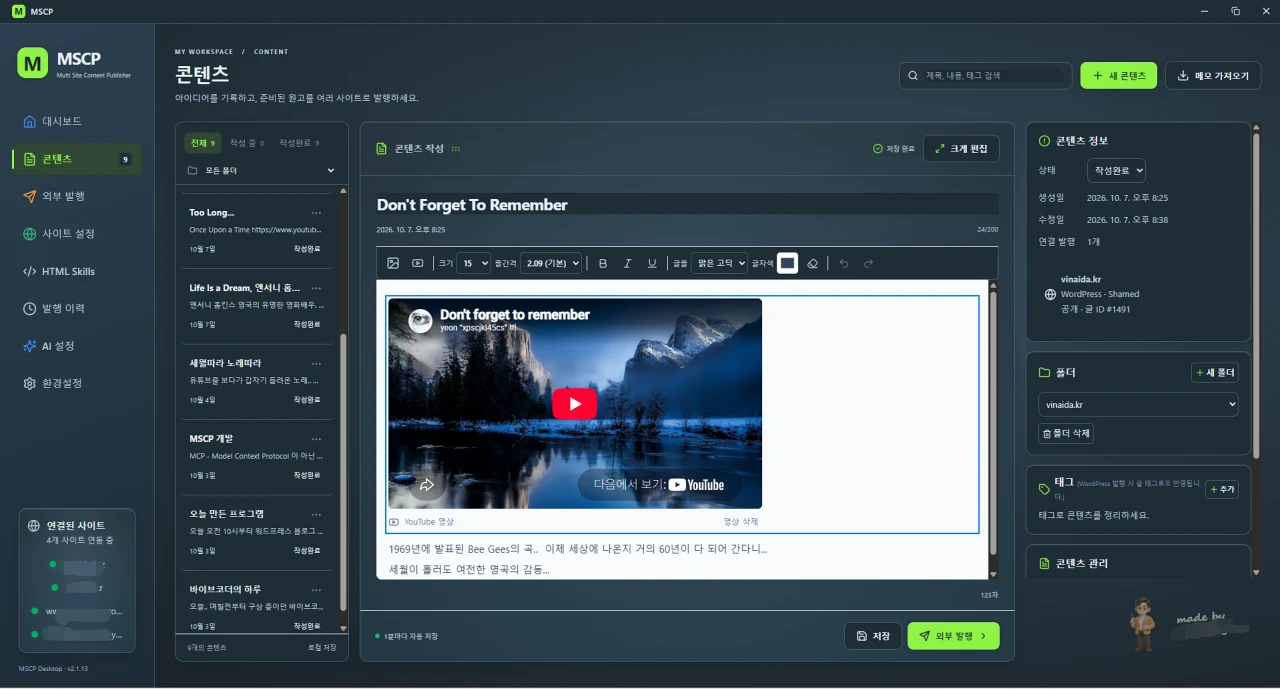The height and width of the screenshot is (689, 1280).
Task: Open the more menu for MSCP 개발
Action: [316, 438]
